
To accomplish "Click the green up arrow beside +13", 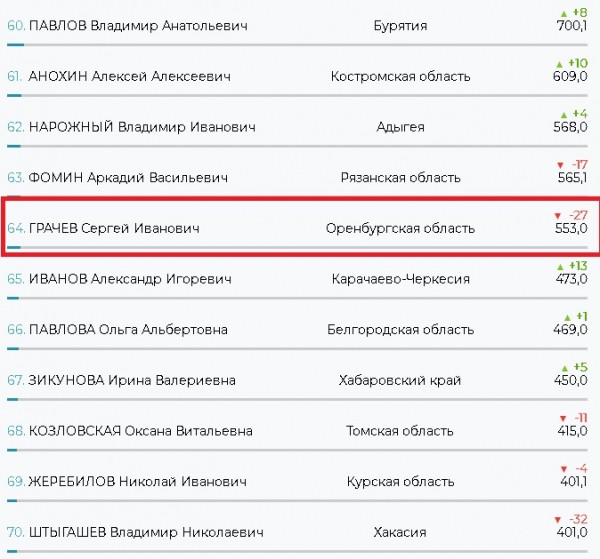I will (558, 266).
